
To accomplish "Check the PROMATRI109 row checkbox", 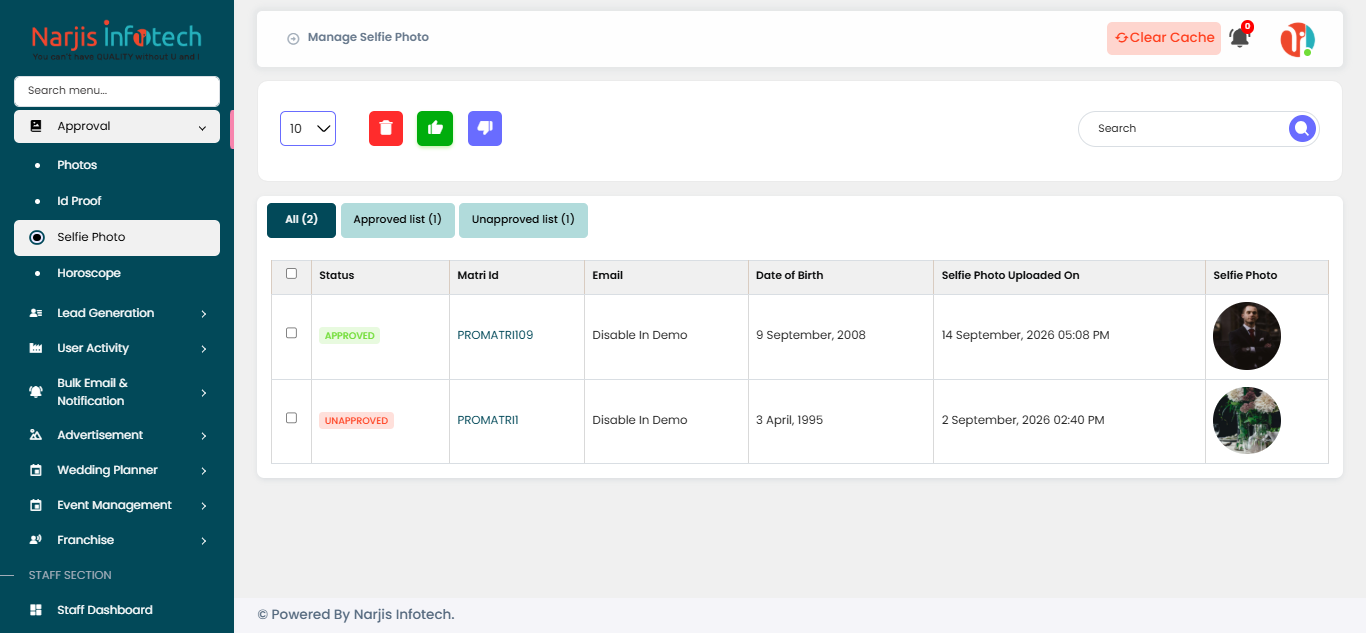I will coord(291,333).
